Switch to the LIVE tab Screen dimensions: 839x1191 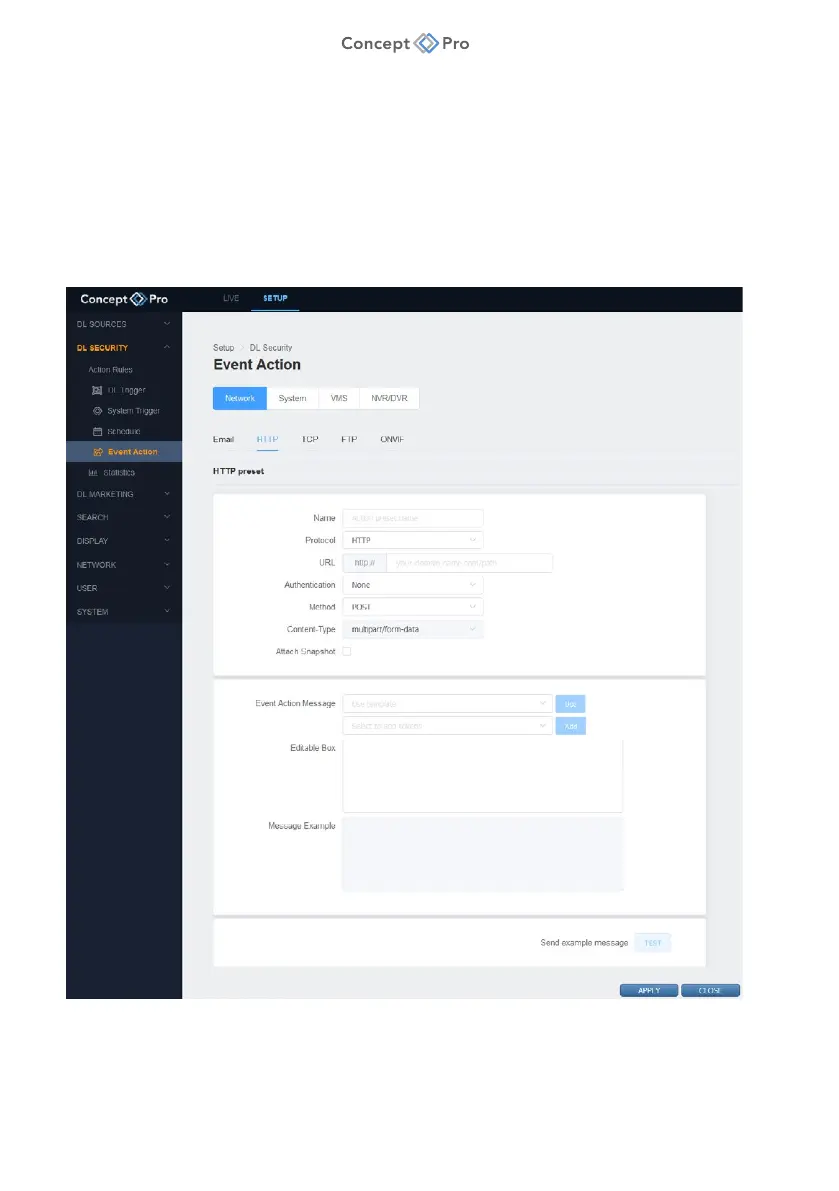tap(231, 299)
